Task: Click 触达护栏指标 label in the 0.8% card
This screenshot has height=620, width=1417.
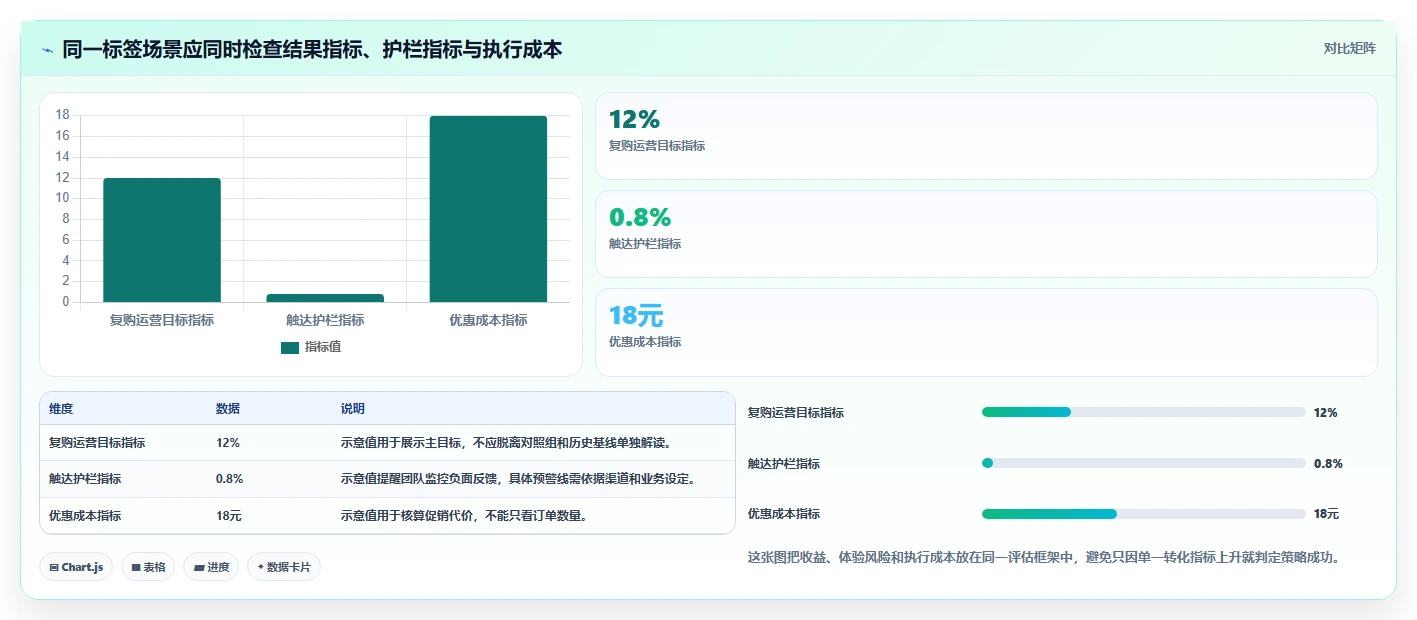Action: tap(645, 244)
